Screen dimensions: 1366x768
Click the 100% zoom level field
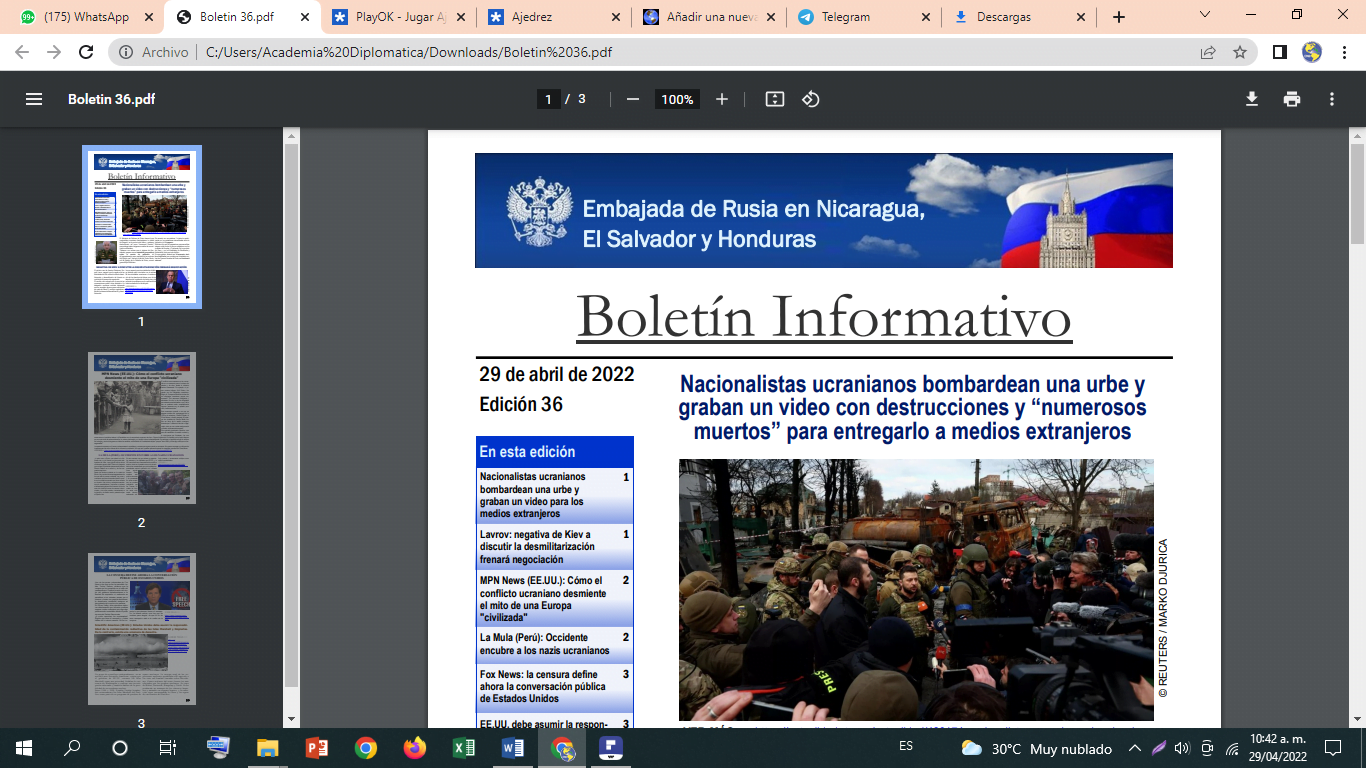click(x=677, y=99)
